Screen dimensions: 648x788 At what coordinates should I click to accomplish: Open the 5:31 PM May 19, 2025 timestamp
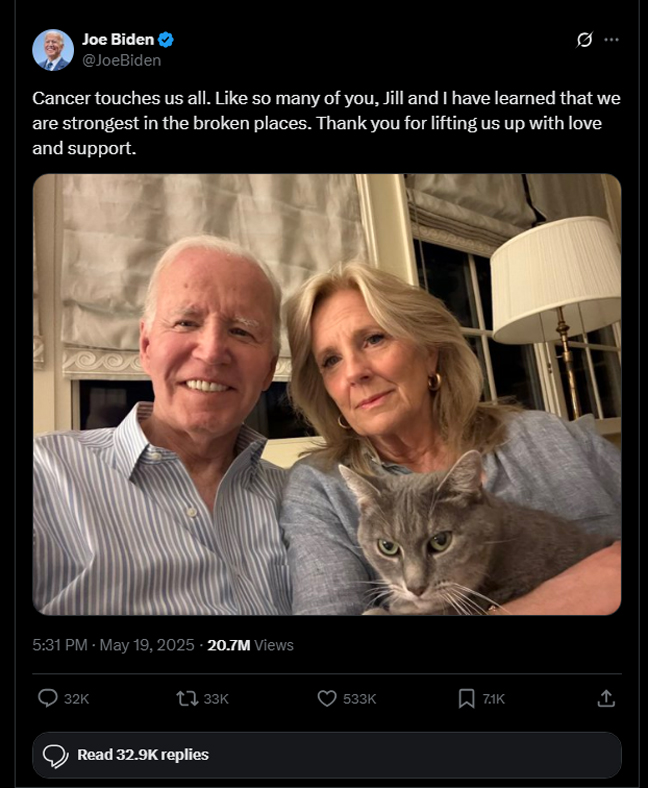point(113,645)
